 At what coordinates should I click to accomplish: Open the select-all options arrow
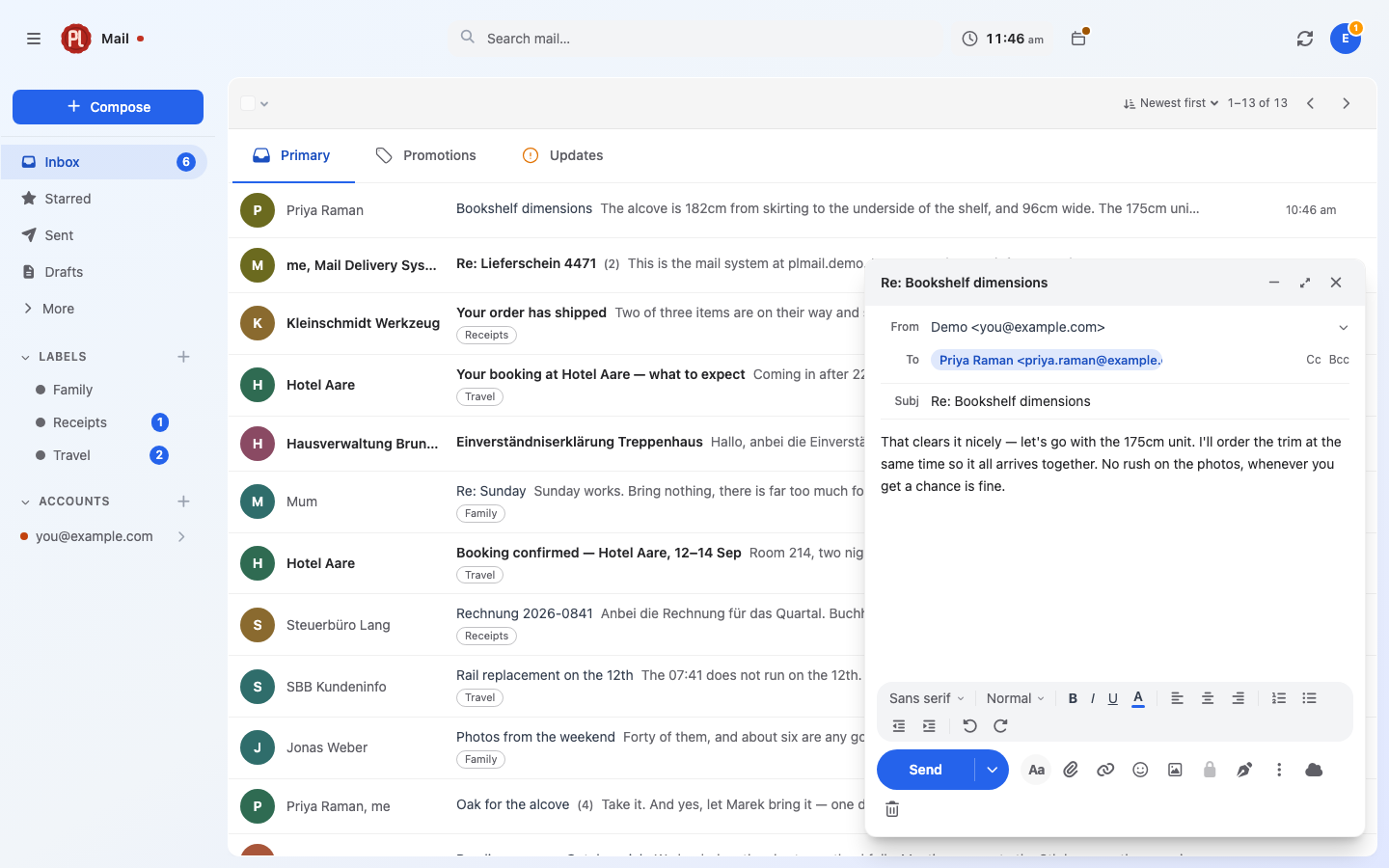click(x=264, y=104)
